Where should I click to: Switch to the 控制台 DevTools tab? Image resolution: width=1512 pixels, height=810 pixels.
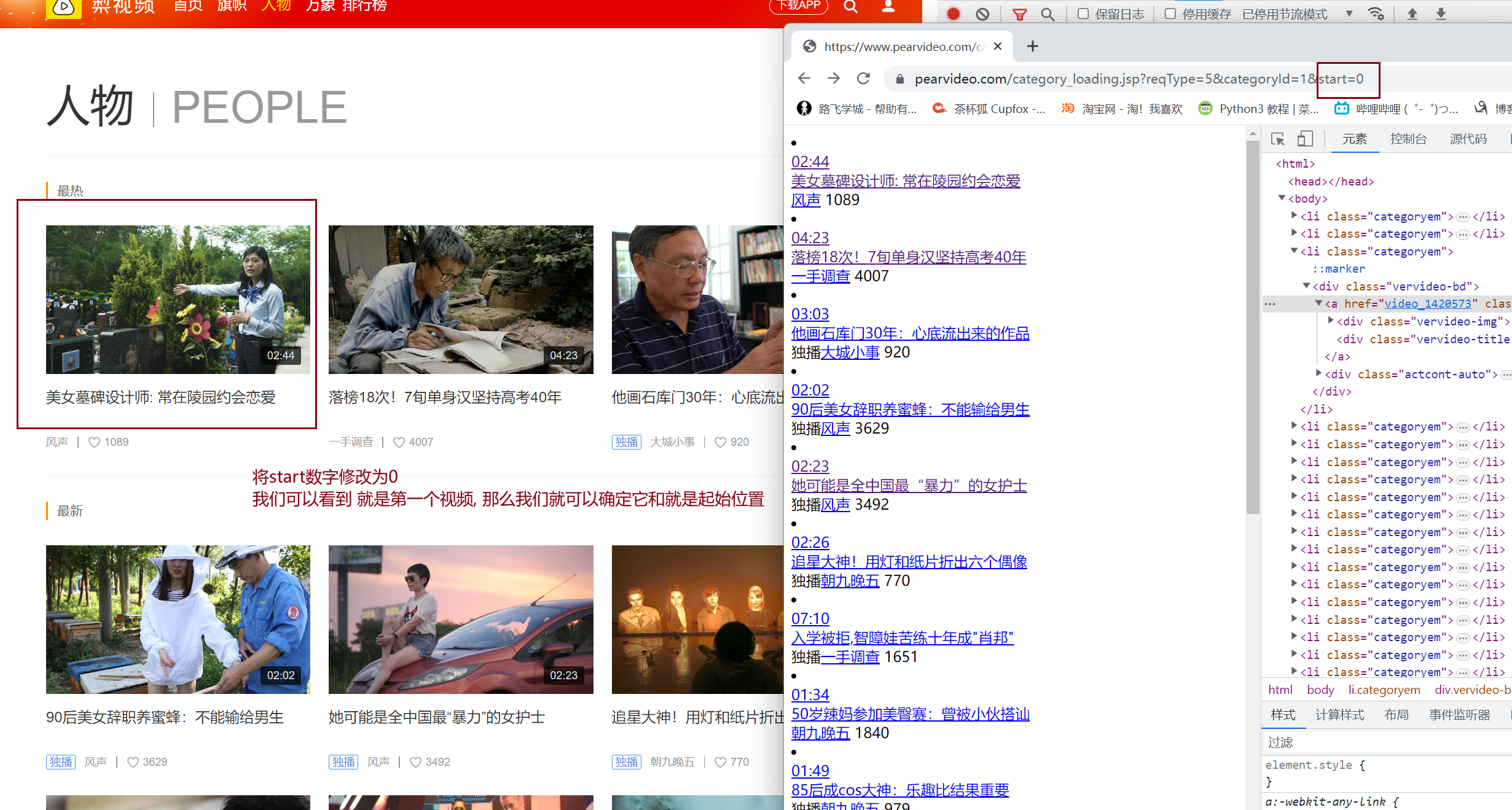(1408, 139)
